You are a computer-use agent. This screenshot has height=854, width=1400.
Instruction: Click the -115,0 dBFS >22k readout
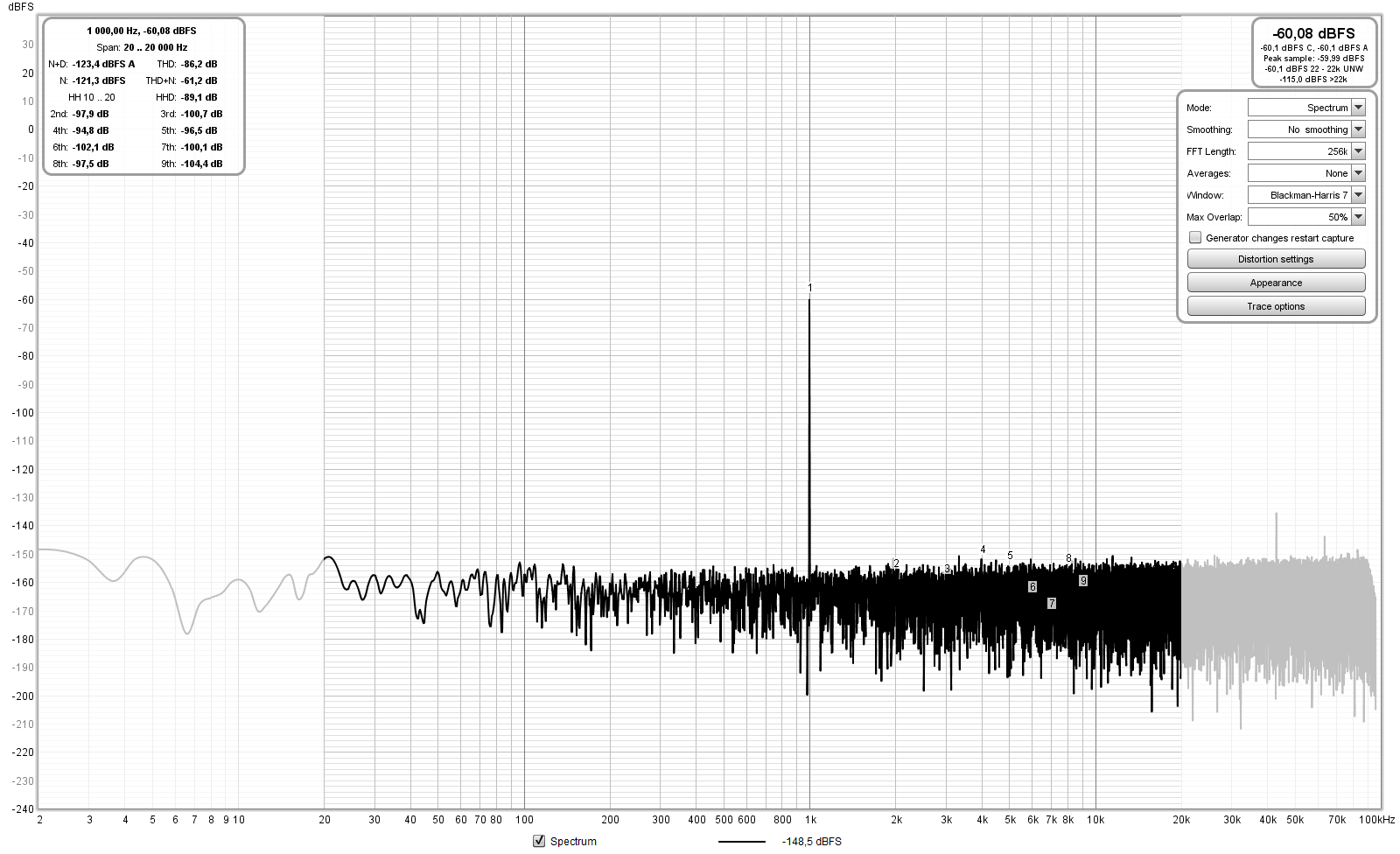[x=1313, y=80]
